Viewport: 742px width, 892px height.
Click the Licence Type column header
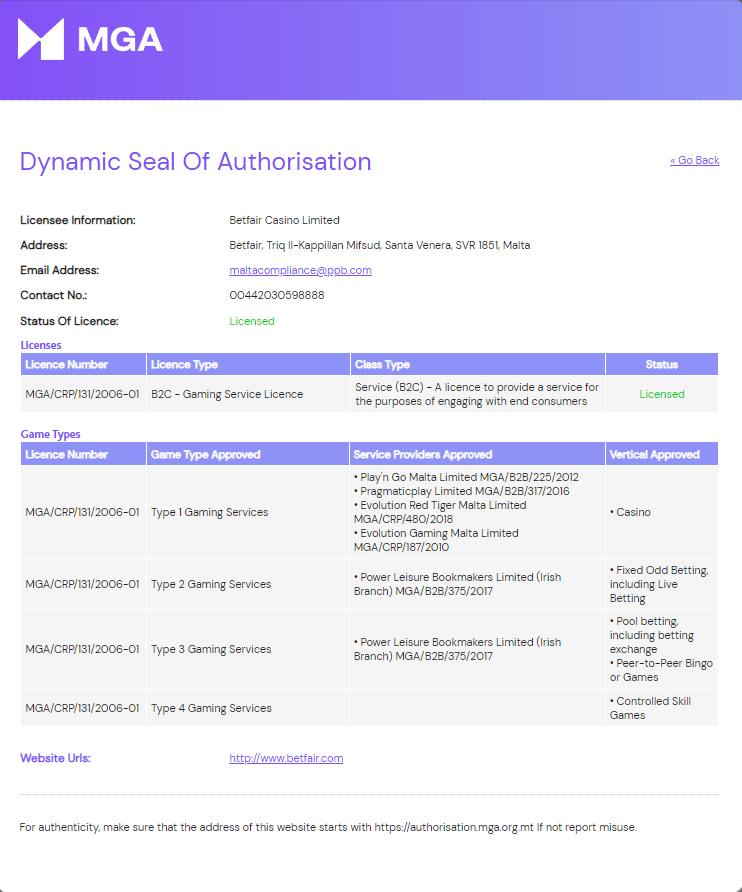(248, 365)
